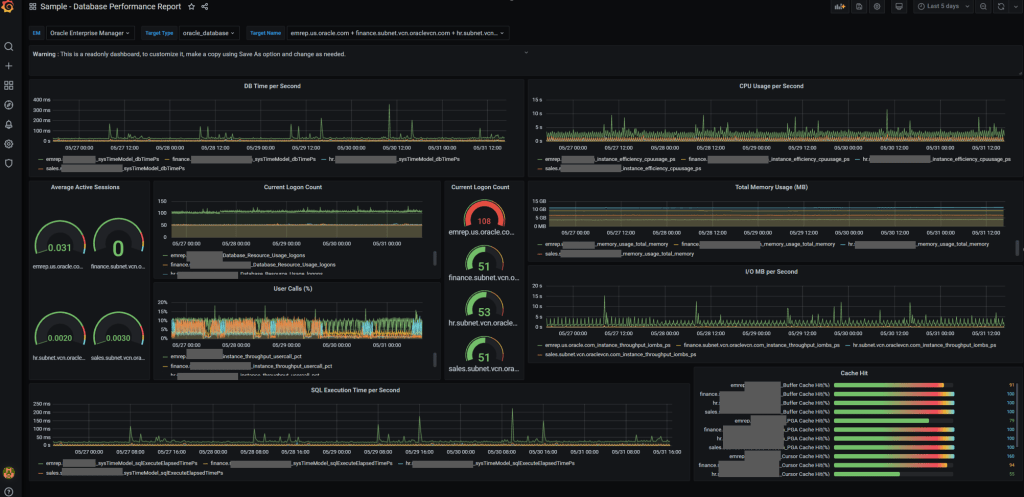Star this dashboard as favorite

point(191,7)
